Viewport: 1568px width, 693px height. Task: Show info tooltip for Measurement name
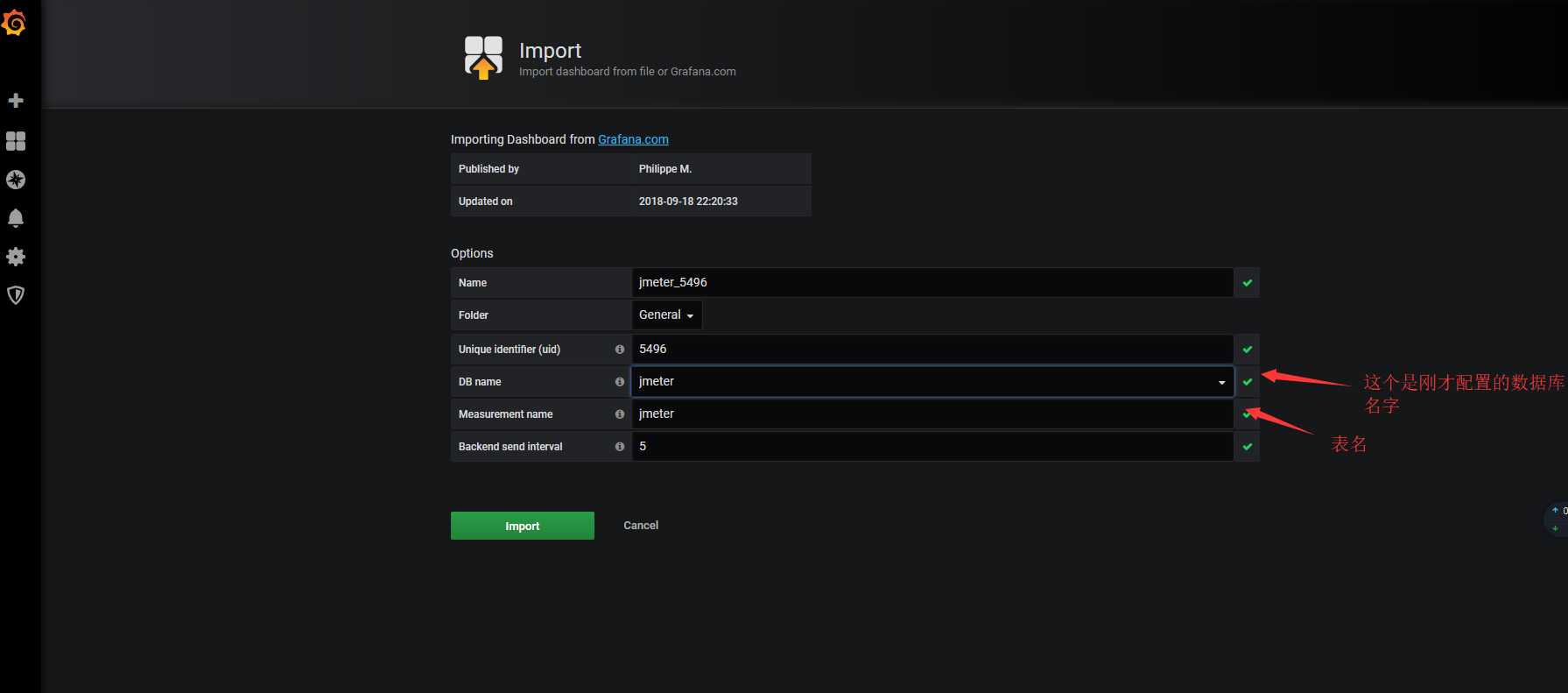tap(620, 414)
